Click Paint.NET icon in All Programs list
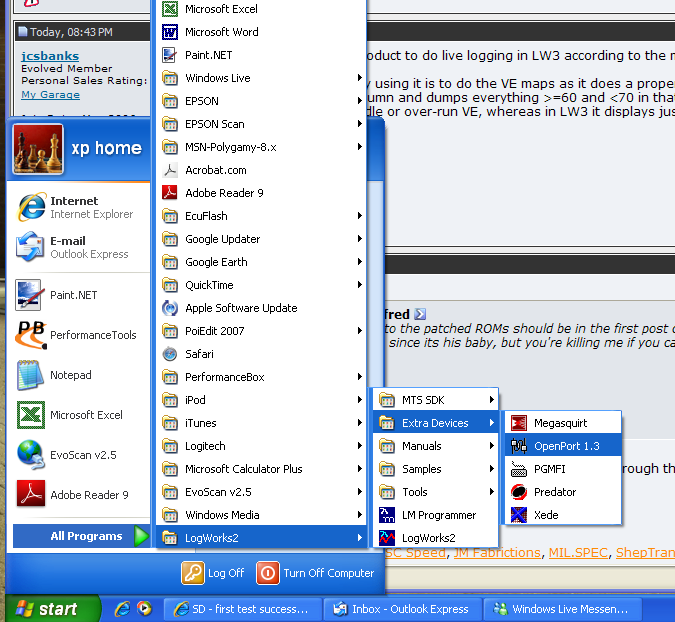Viewport: 675px width, 622px height. (x=170, y=55)
